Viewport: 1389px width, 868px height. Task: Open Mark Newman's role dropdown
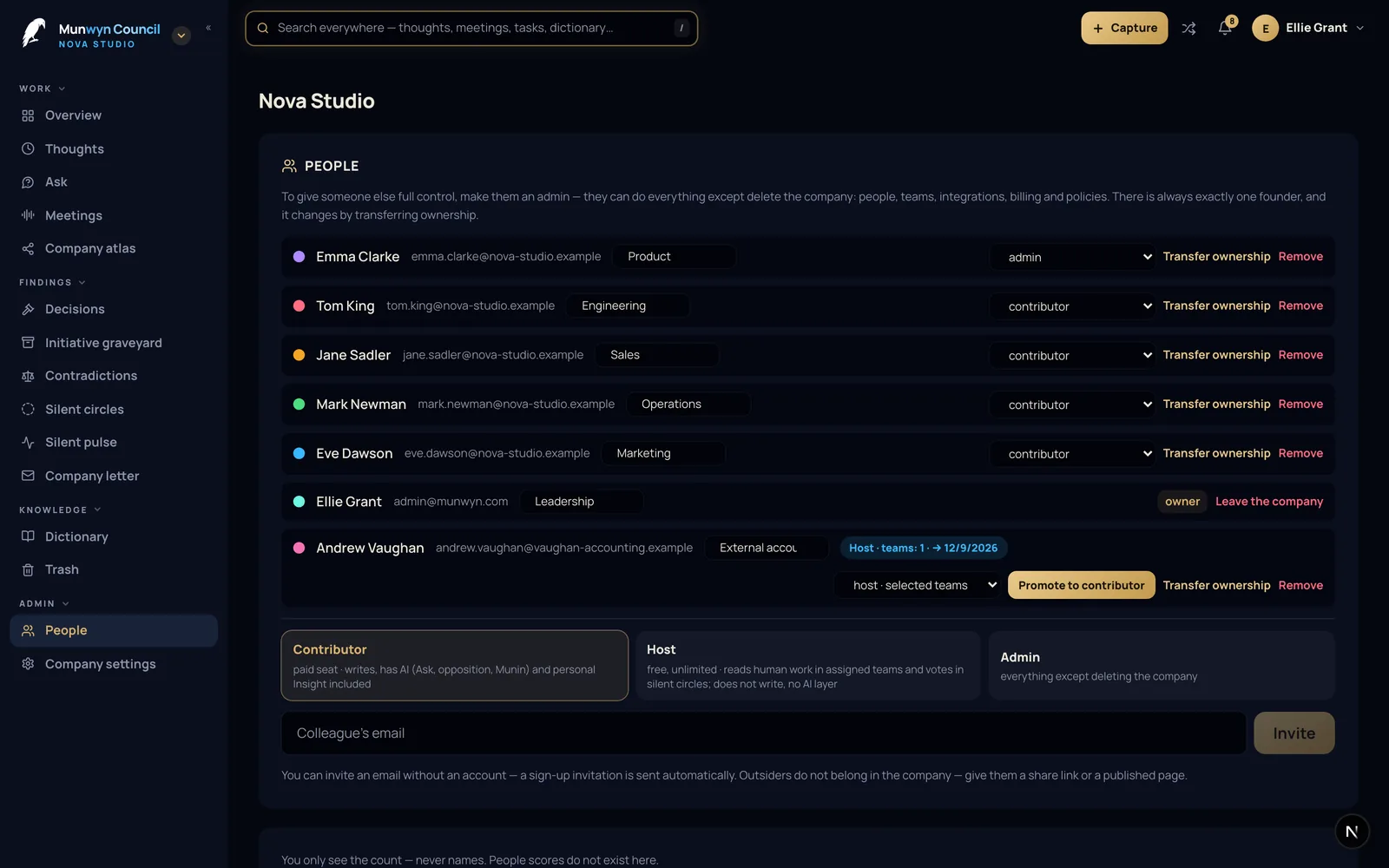coord(1073,404)
